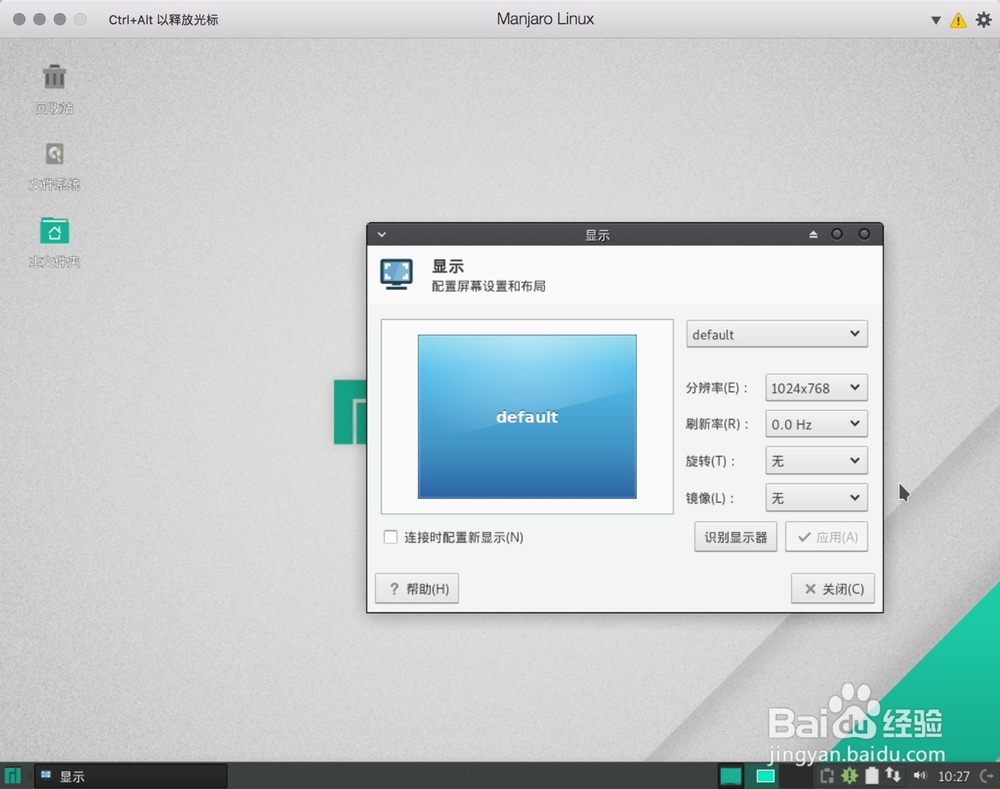Open the resolution 1024x768 dropdown

(816, 388)
